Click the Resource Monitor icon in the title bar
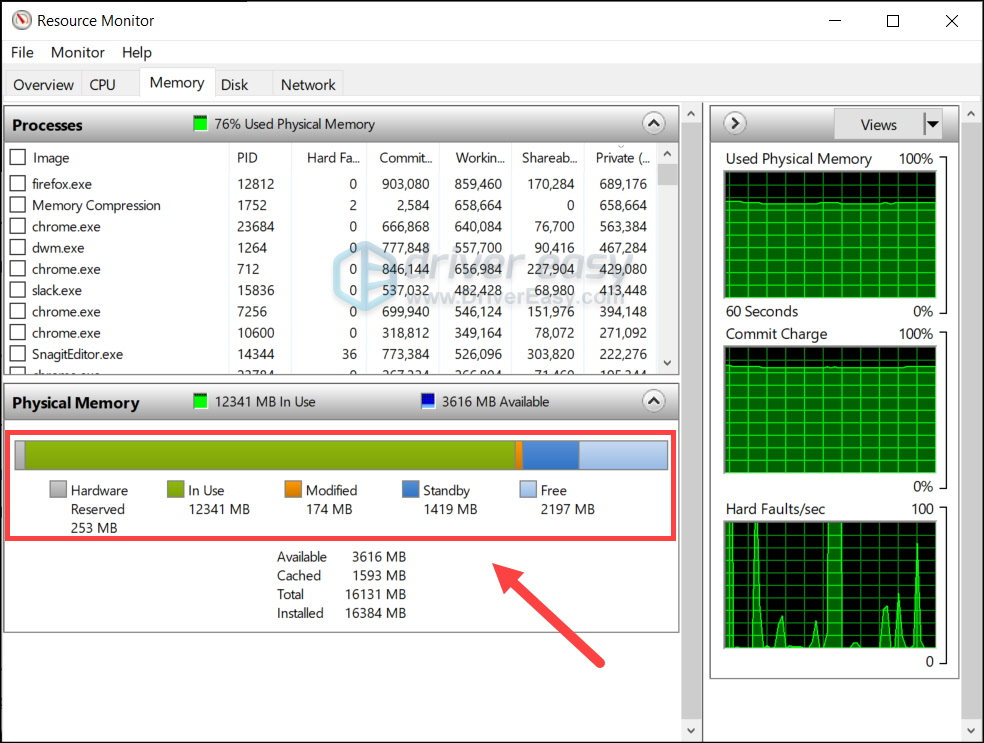The width and height of the screenshot is (984, 743). pyautogui.click(x=22, y=19)
